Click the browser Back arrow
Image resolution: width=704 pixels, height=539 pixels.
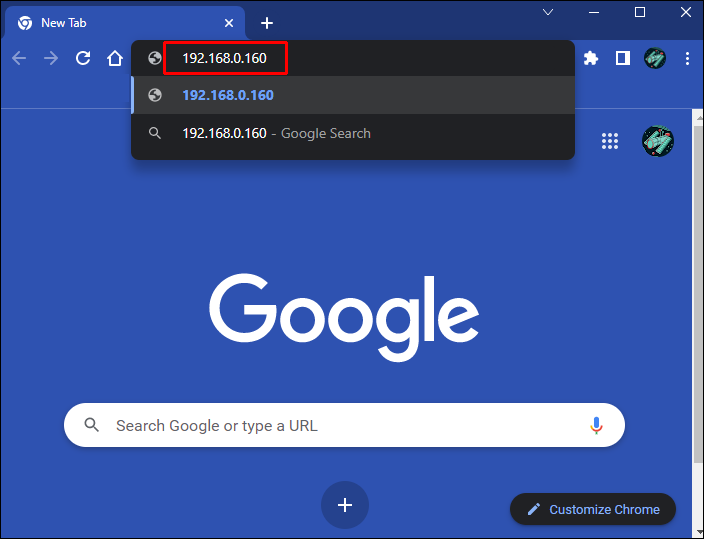(19, 58)
